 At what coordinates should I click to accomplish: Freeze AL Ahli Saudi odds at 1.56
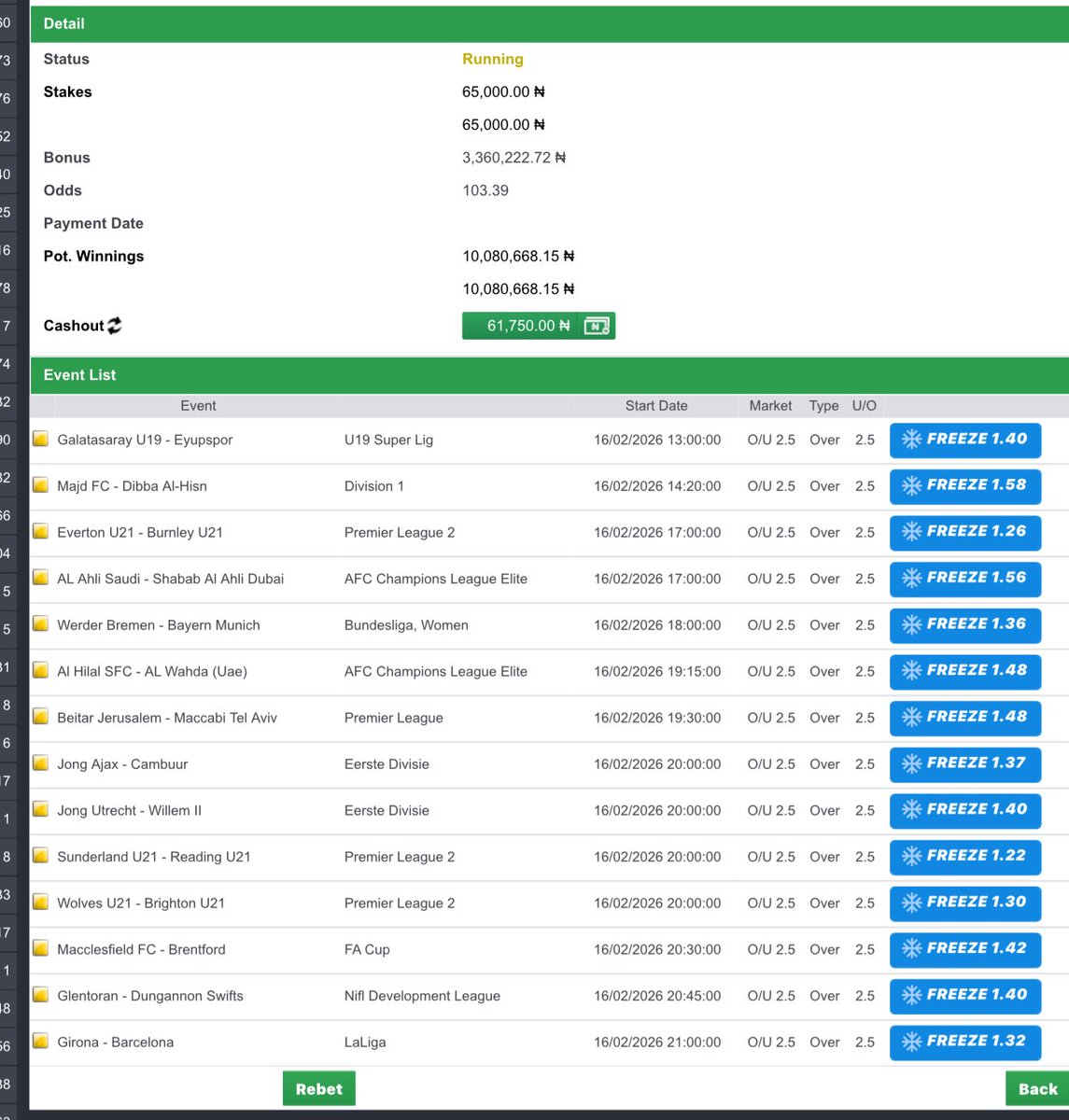pos(965,579)
